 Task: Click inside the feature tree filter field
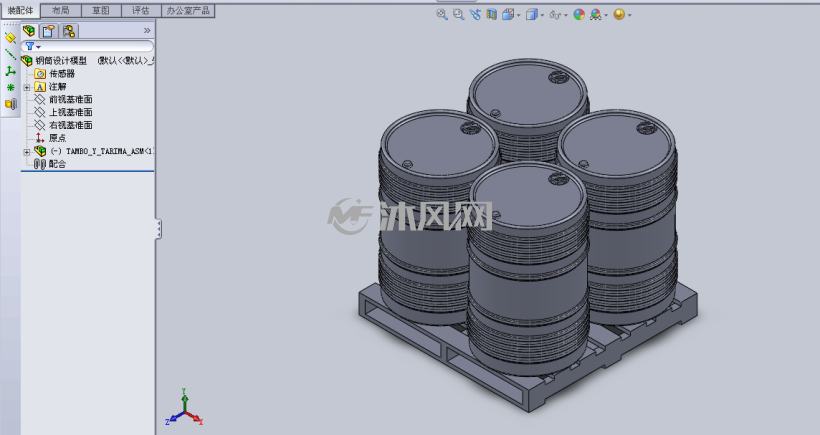pos(87,47)
